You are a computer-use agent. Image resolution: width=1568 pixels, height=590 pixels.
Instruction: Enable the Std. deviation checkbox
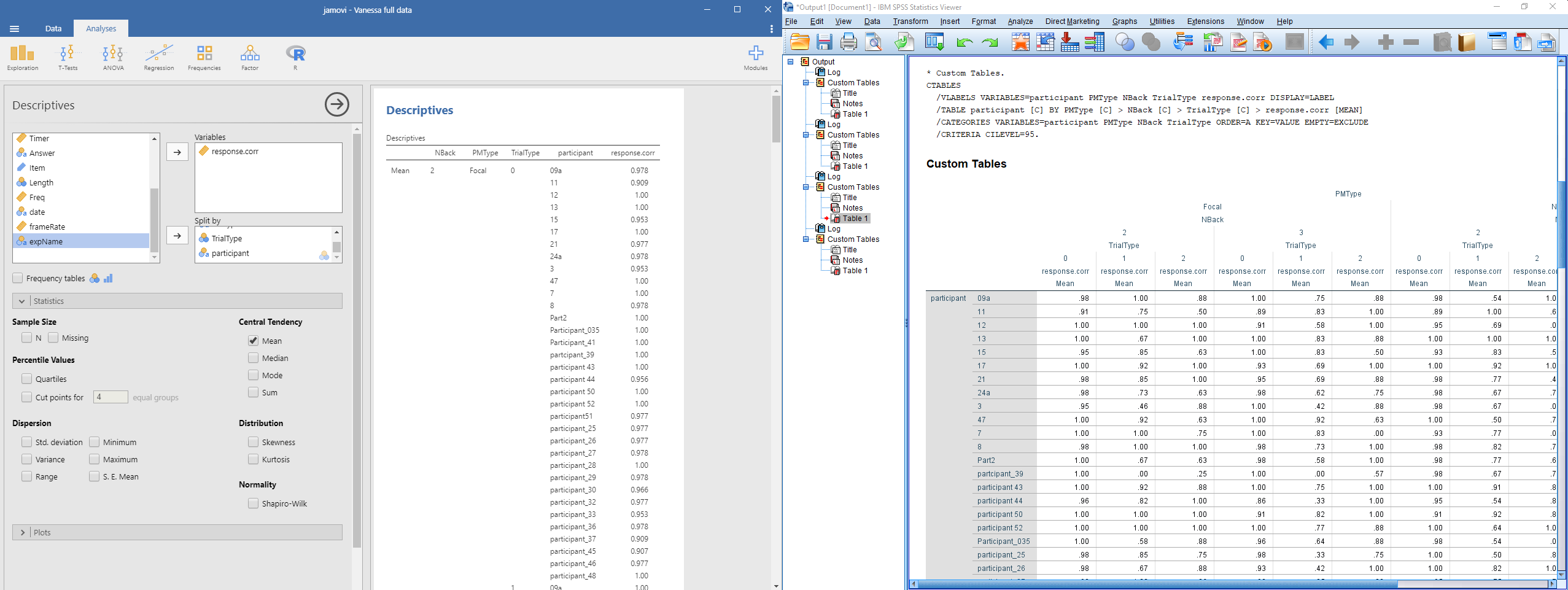[x=26, y=442]
